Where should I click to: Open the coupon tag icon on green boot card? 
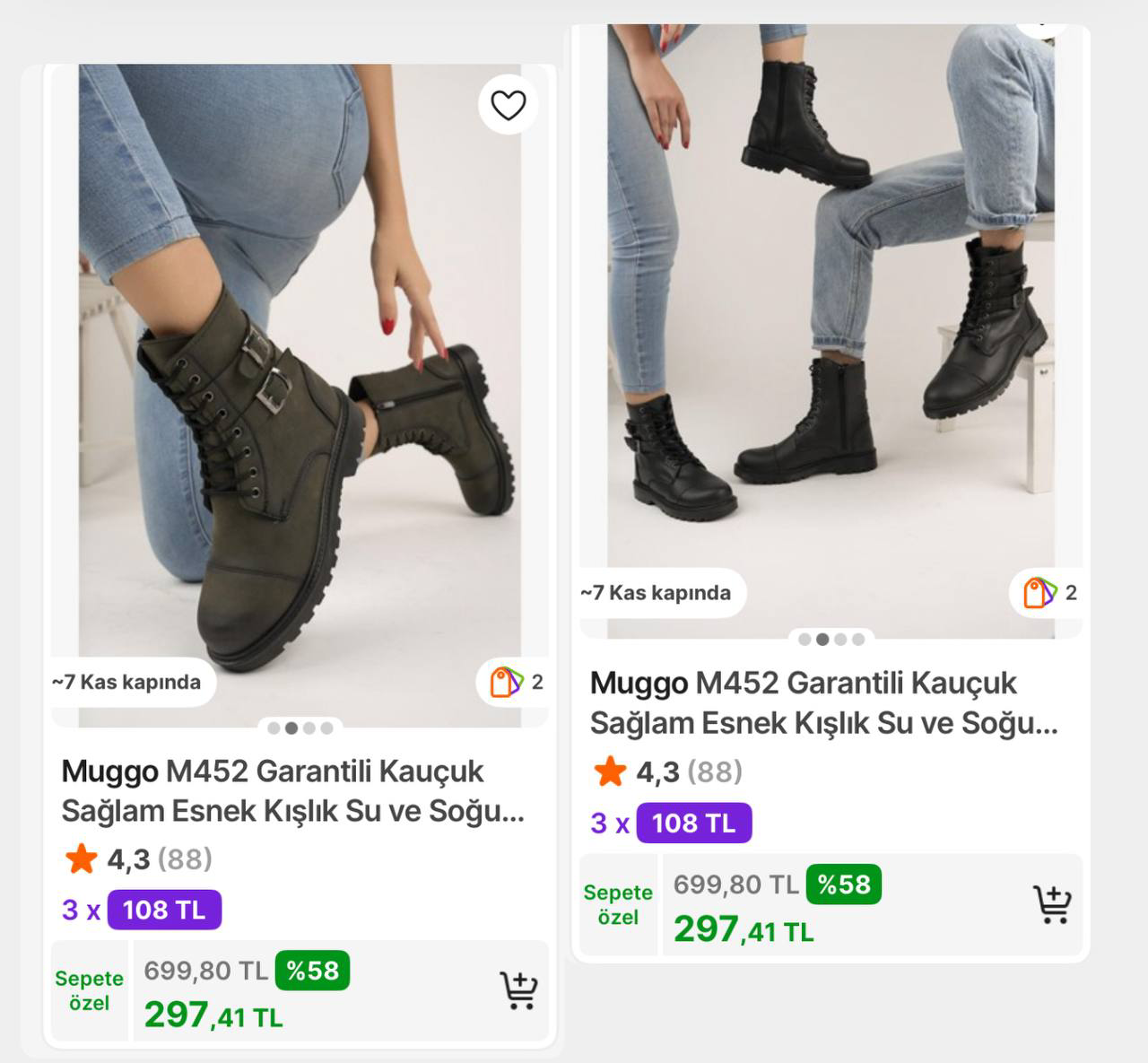click(x=506, y=682)
